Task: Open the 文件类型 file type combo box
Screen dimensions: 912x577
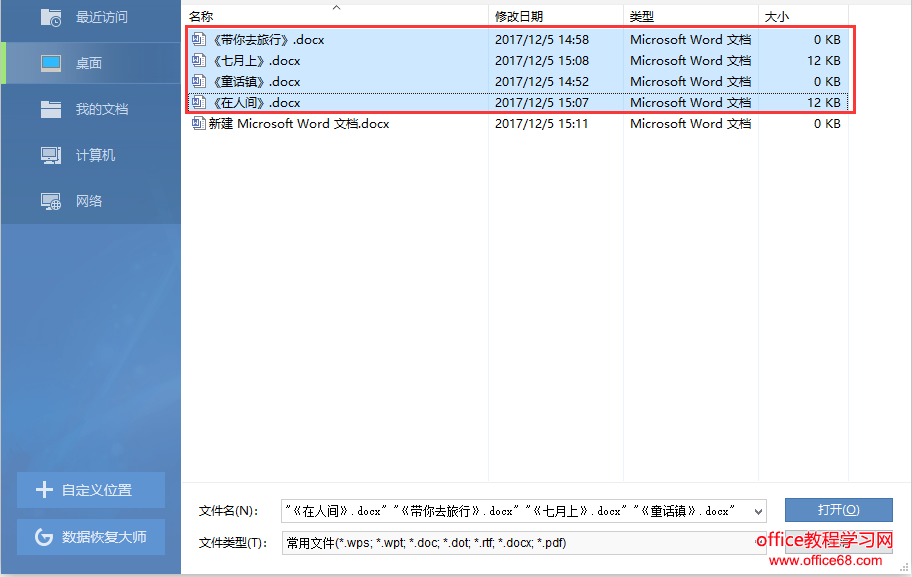Action: 523,543
